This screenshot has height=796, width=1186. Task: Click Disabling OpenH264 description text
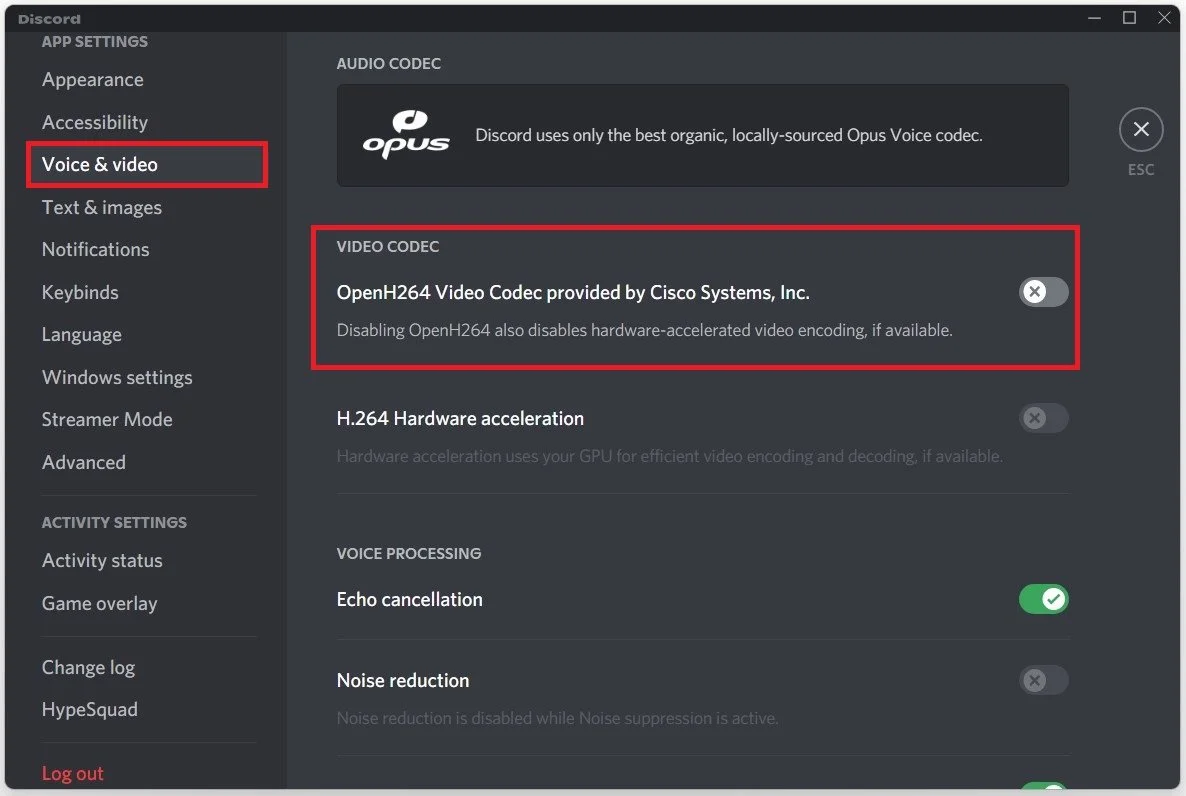click(x=644, y=330)
